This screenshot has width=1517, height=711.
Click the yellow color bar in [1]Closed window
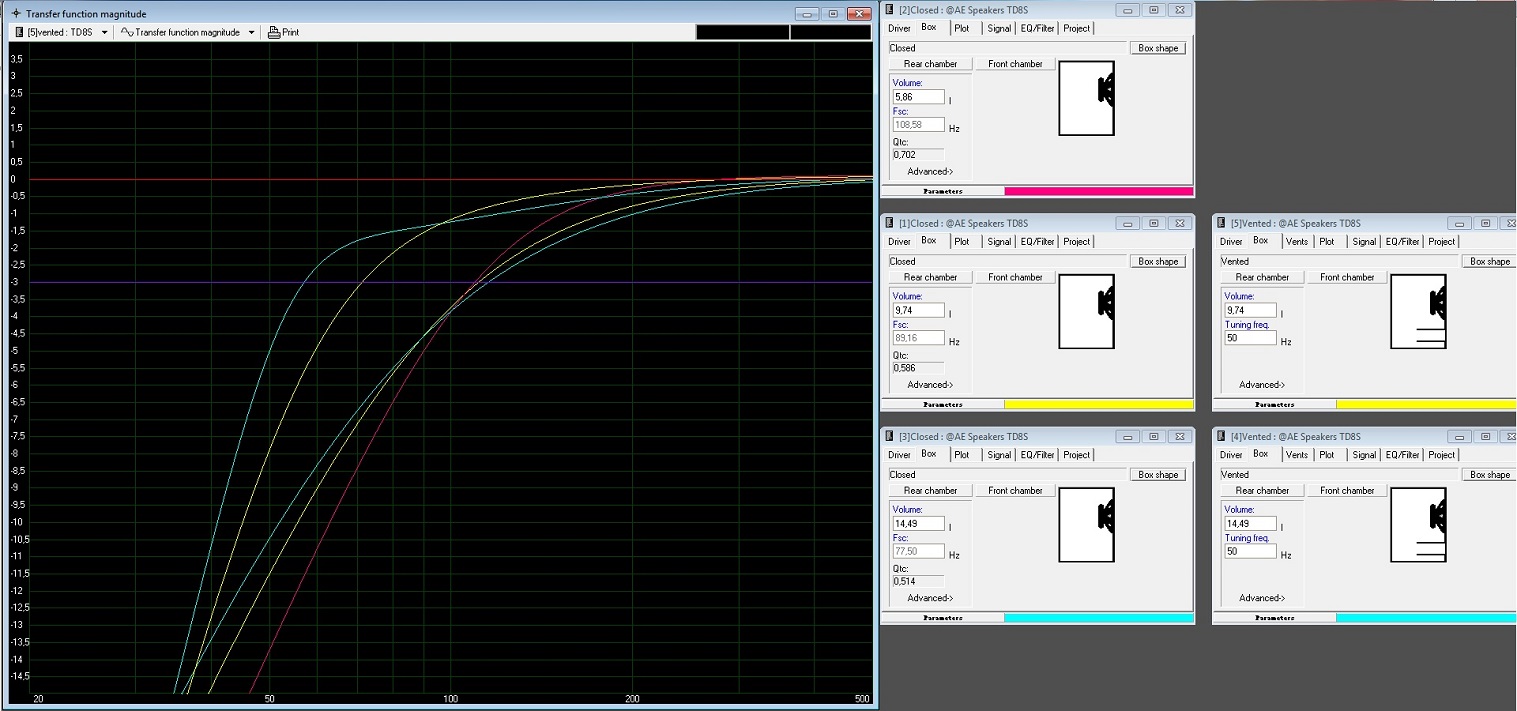(1098, 404)
